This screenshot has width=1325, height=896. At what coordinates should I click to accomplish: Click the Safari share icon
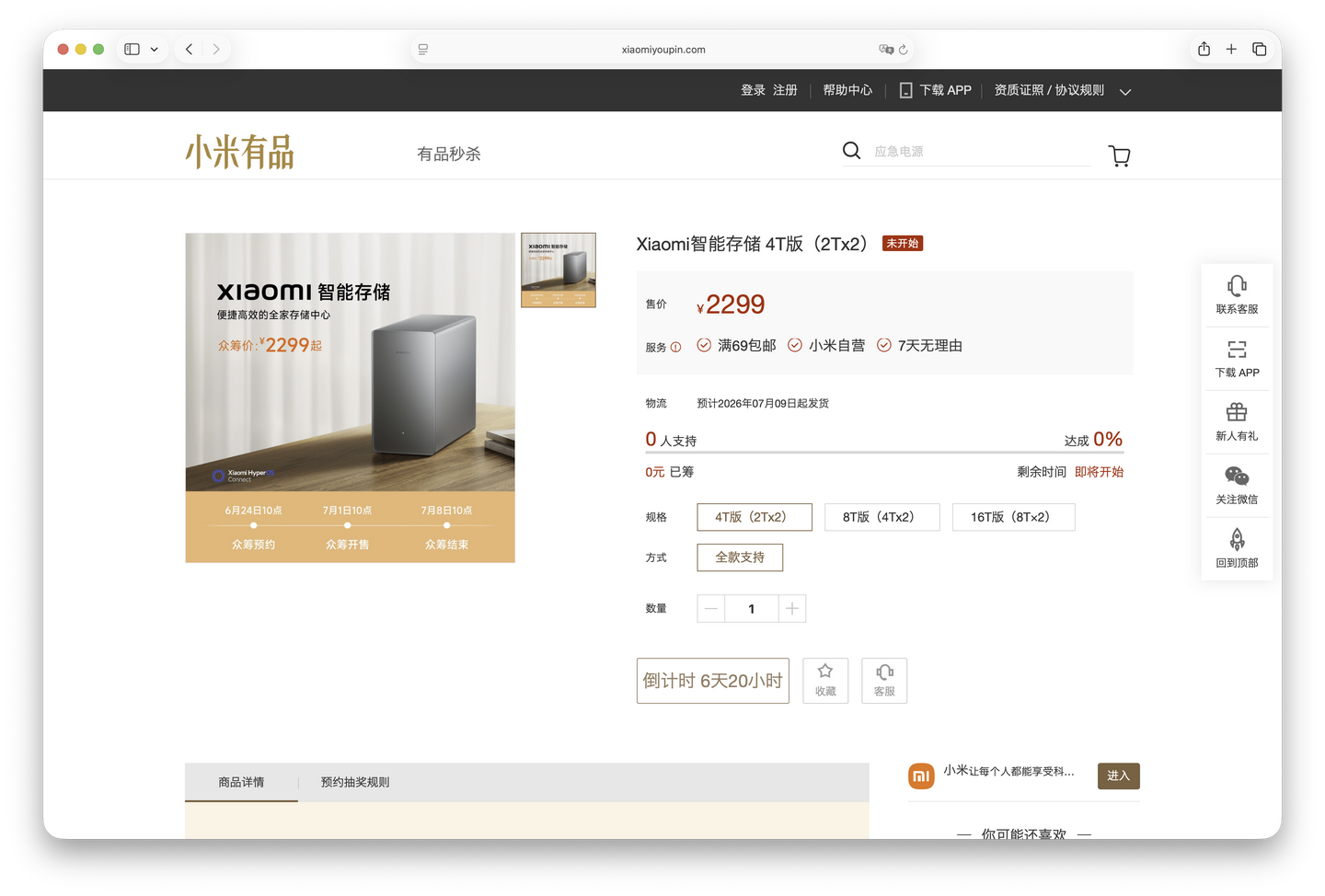click(x=1204, y=49)
